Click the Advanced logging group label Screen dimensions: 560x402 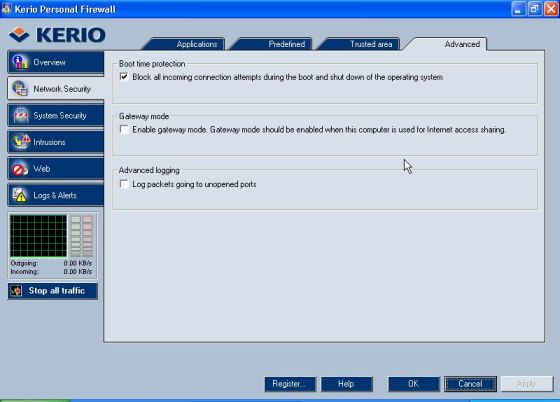pyautogui.click(x=149, y=170)
